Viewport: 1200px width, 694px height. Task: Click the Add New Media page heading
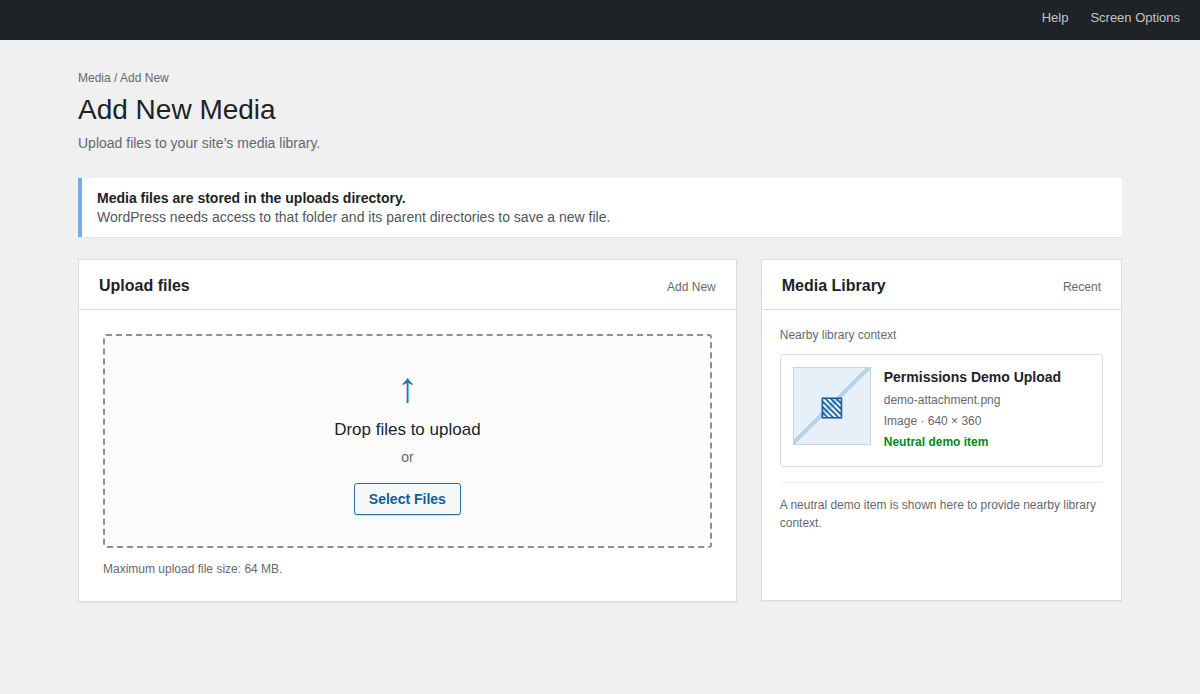coord(177,109)
